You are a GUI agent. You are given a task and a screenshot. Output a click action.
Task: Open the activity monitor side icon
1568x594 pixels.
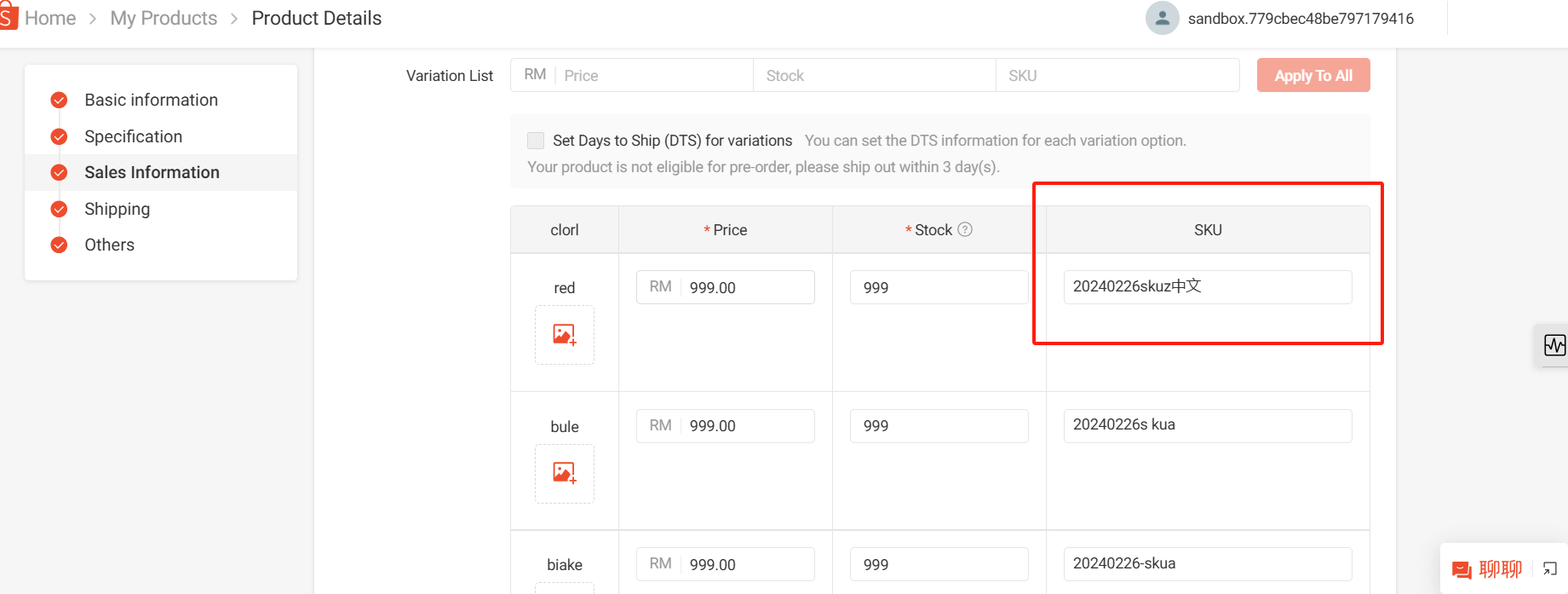click(x=1554, y=345)
